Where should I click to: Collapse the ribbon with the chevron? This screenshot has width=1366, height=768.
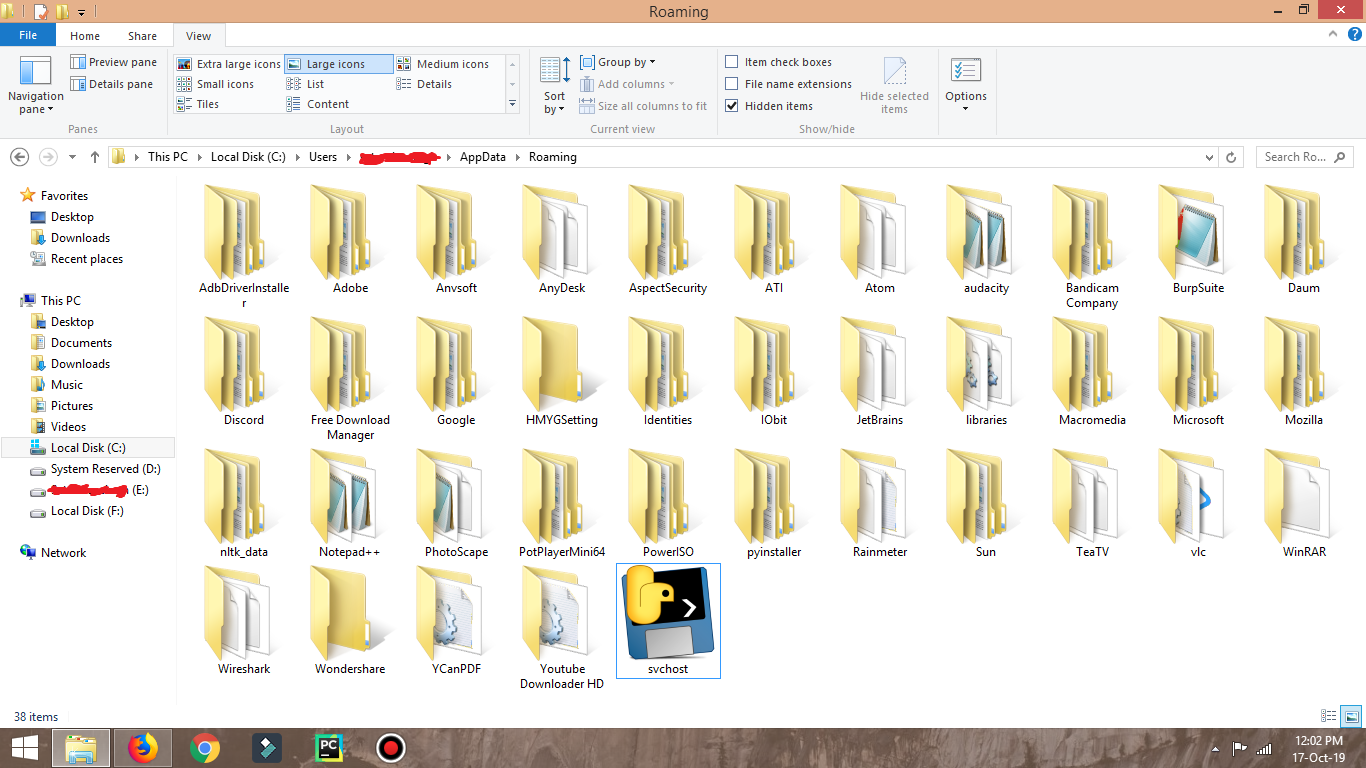(1332, 34)
